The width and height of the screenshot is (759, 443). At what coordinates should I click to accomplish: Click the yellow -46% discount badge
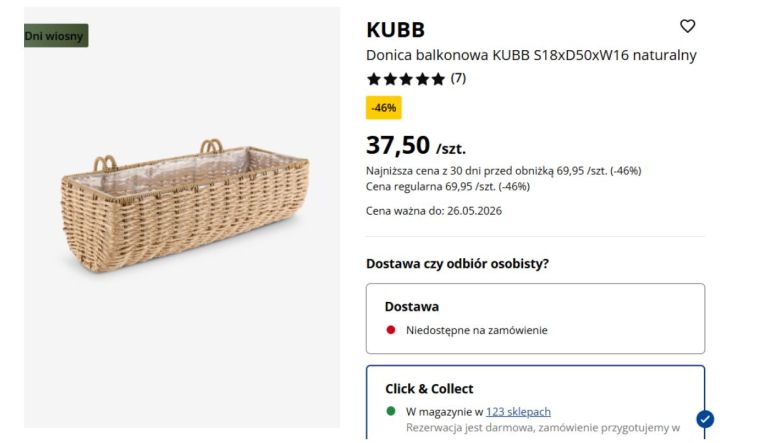coord(383,108)
